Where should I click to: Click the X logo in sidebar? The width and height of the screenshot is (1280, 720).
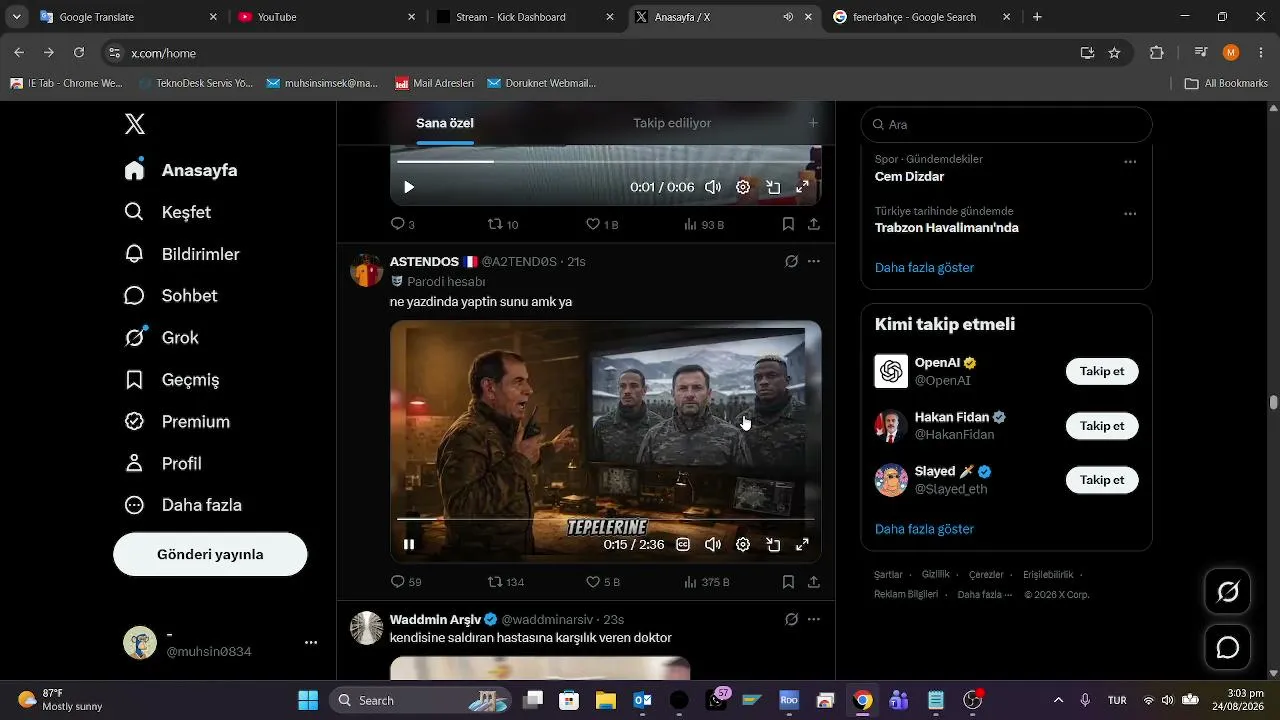coord(135,124)
